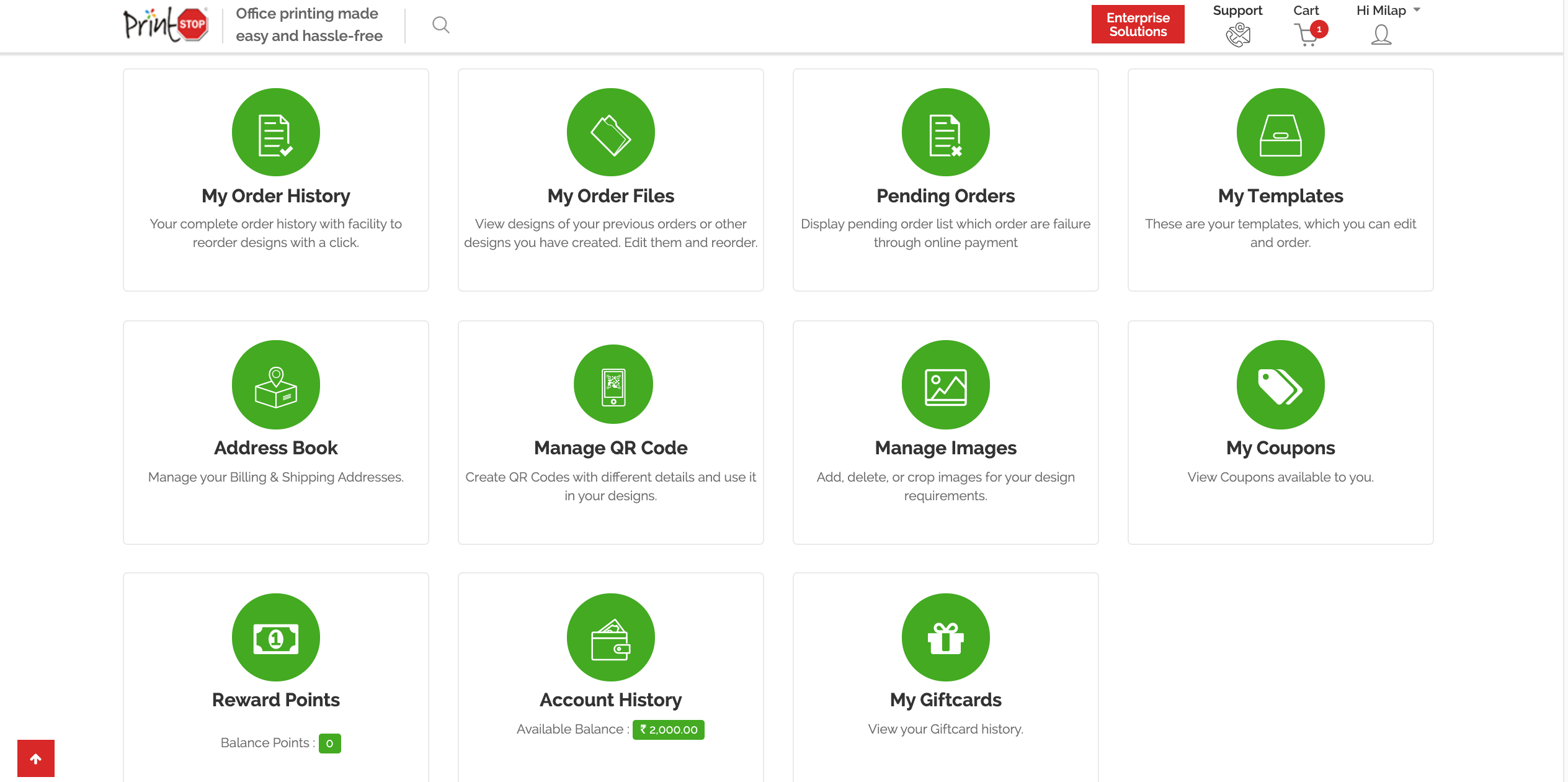Viewport: 1568px width, 782px height.
Task: Expand the Hi Milap account dropdown
Action: (1388, 11)
